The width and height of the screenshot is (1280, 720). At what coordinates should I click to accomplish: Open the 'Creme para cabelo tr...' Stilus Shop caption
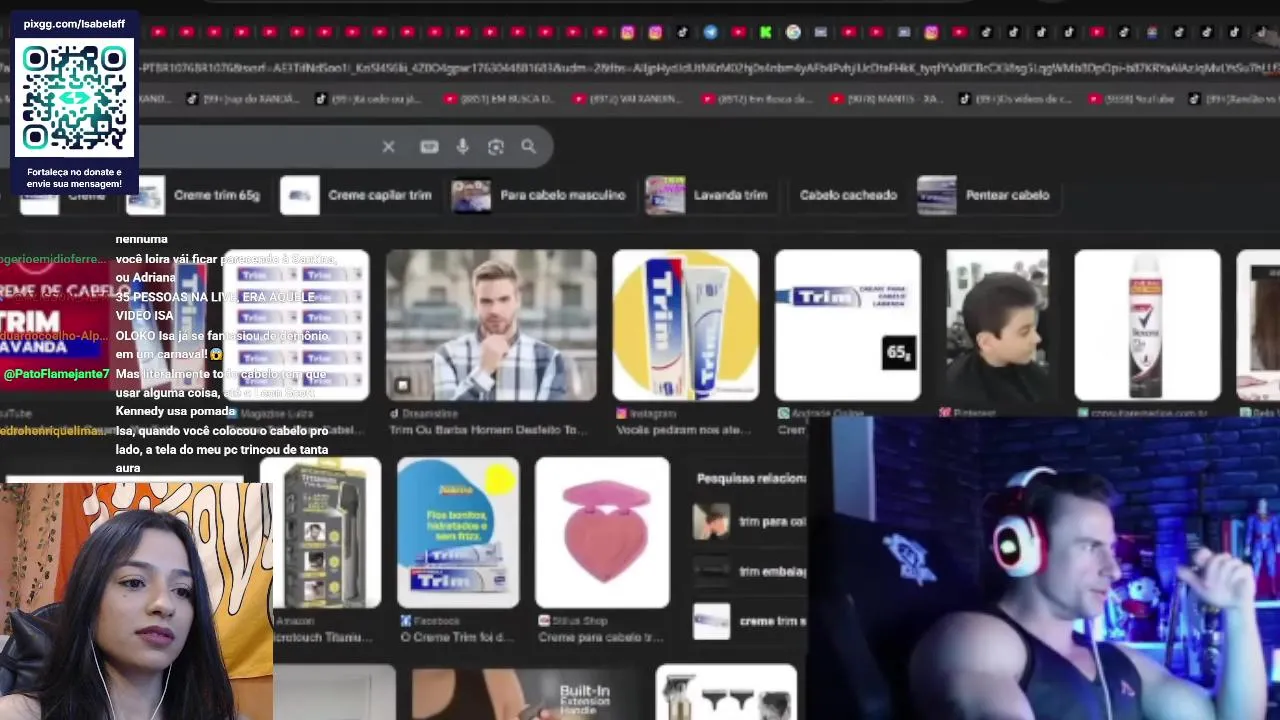pos(600,637)
